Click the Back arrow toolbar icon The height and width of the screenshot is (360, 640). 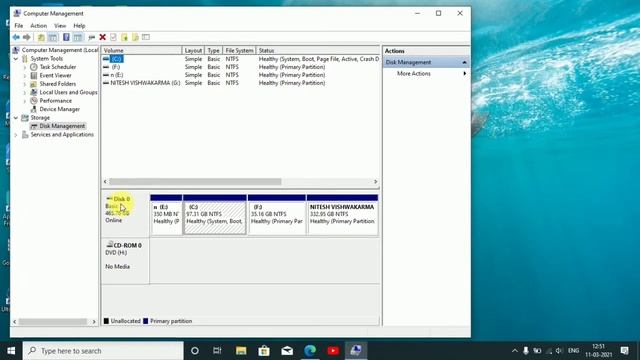click(x=16, y=37)
